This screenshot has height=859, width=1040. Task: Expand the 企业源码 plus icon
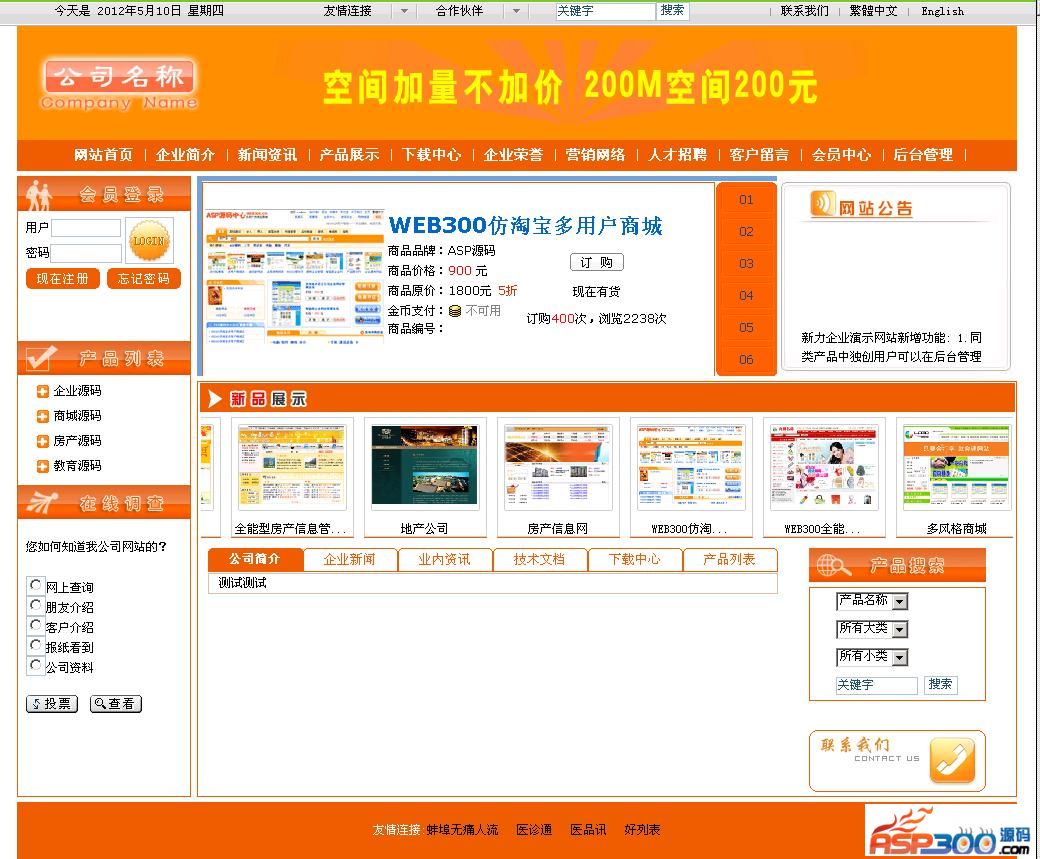pyautogui.click(x=42, y=391)
